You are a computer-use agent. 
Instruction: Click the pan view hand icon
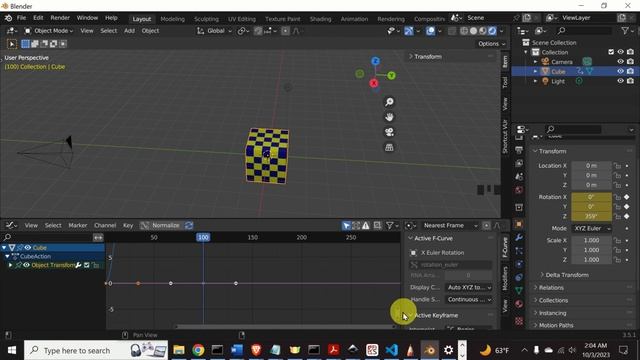point(389,117)
